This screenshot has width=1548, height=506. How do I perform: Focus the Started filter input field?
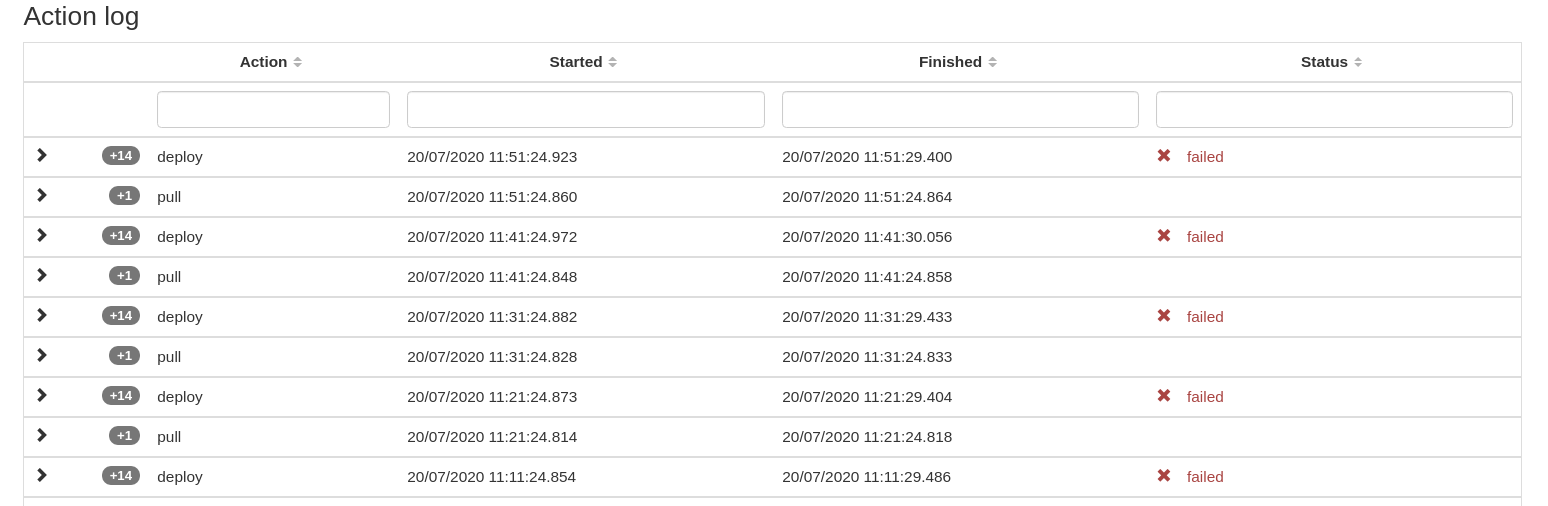[585, 110]
